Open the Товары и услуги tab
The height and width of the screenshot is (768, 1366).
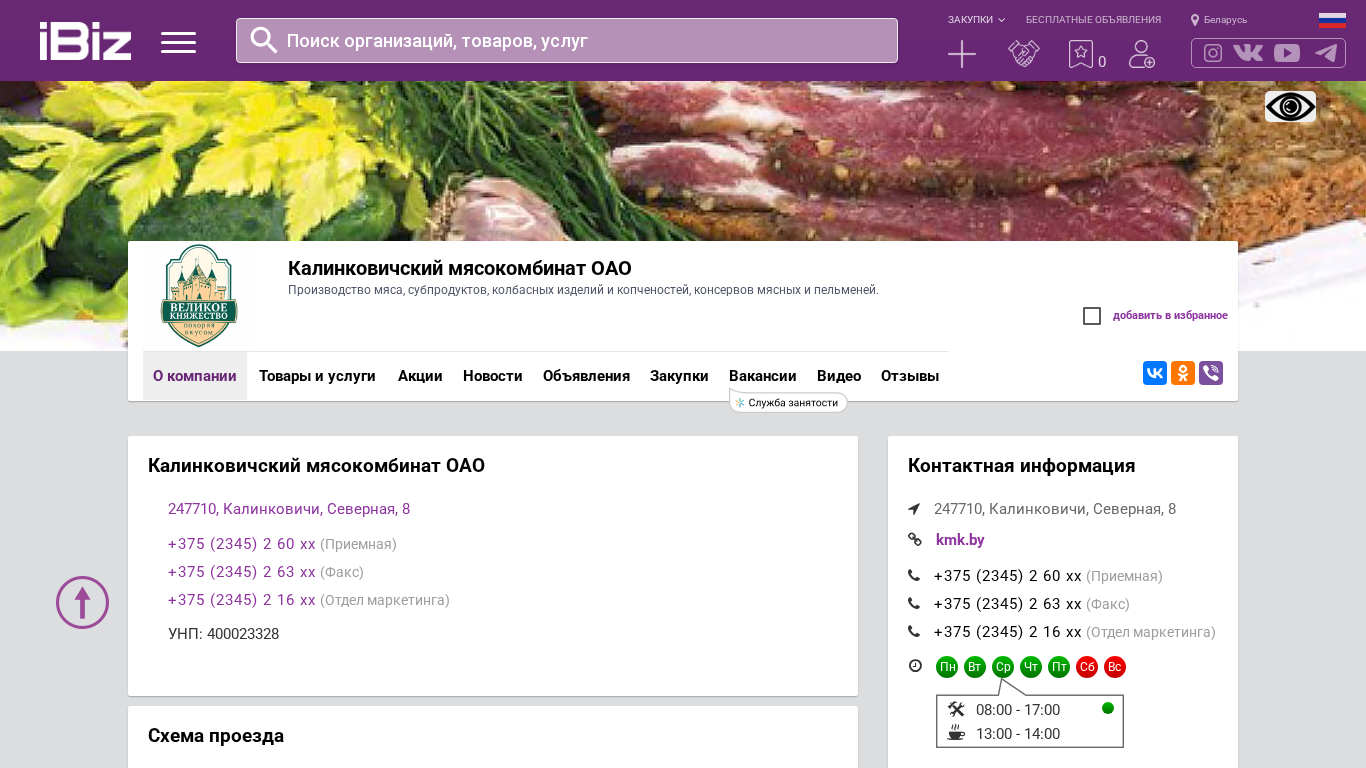click(x=317, y=376)
